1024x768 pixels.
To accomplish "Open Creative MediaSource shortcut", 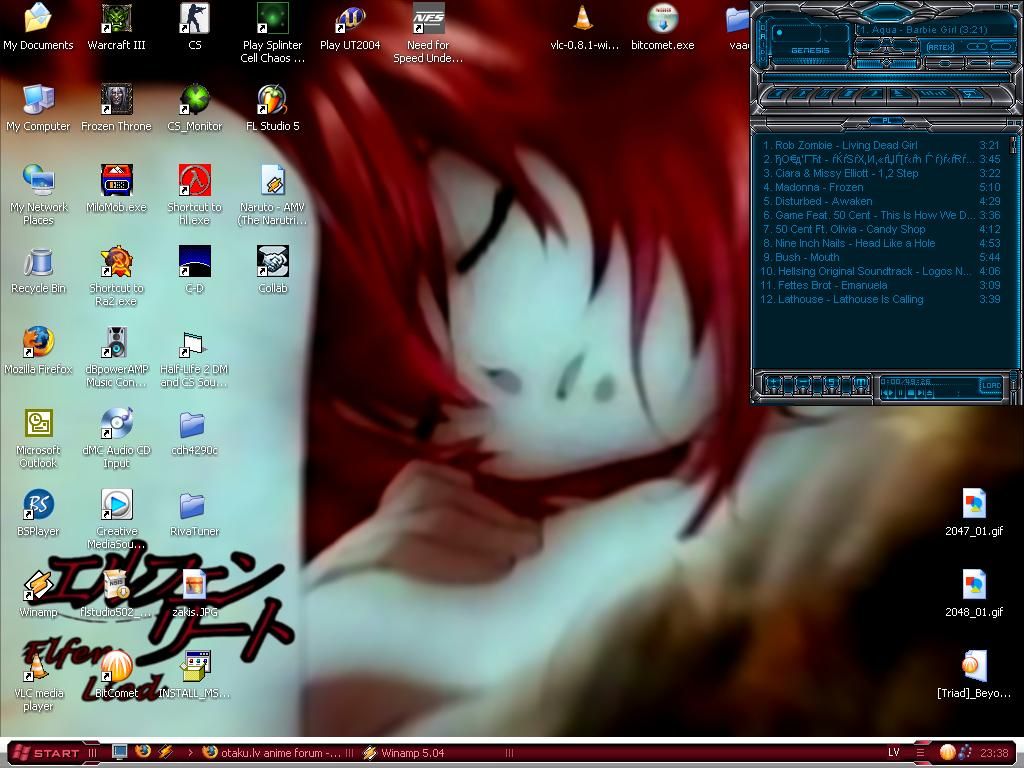I will point(116,519).
